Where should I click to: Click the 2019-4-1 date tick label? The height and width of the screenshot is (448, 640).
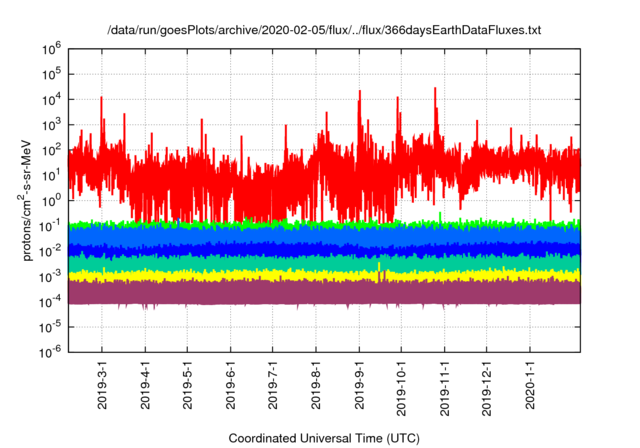(145, 386)
